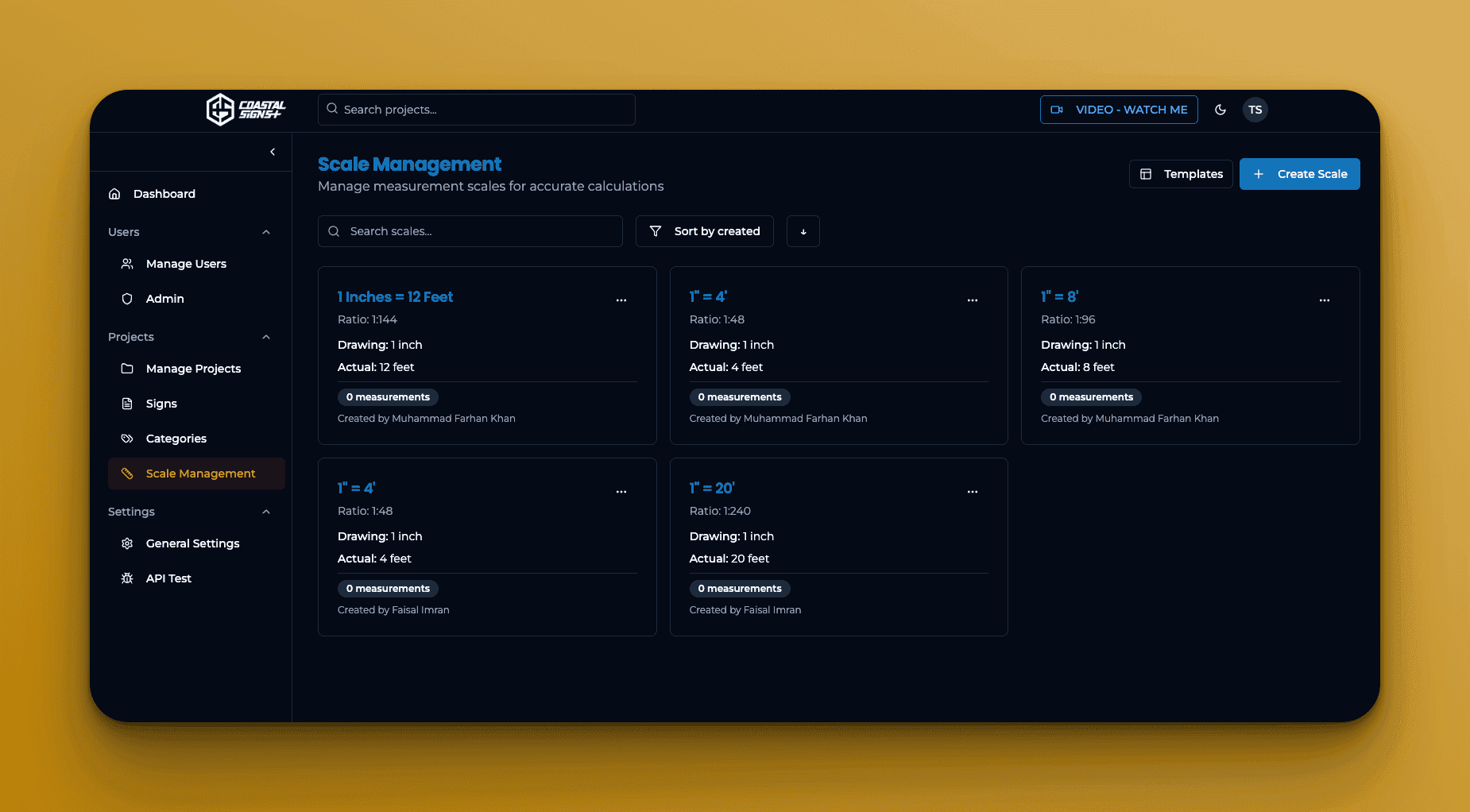Screen dimensions: 1470x812
Task: Open the Admin page
Action: click(196, 299)
